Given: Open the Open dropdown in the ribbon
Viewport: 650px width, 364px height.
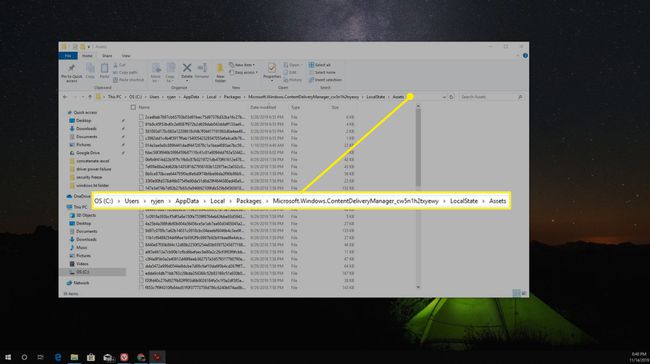Looking at the screenshot, I should (x=292, y=65).
